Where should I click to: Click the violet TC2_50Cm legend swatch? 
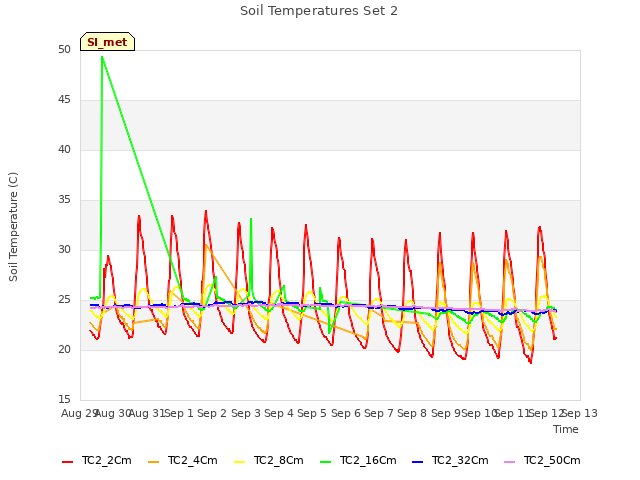click(509, 462)
